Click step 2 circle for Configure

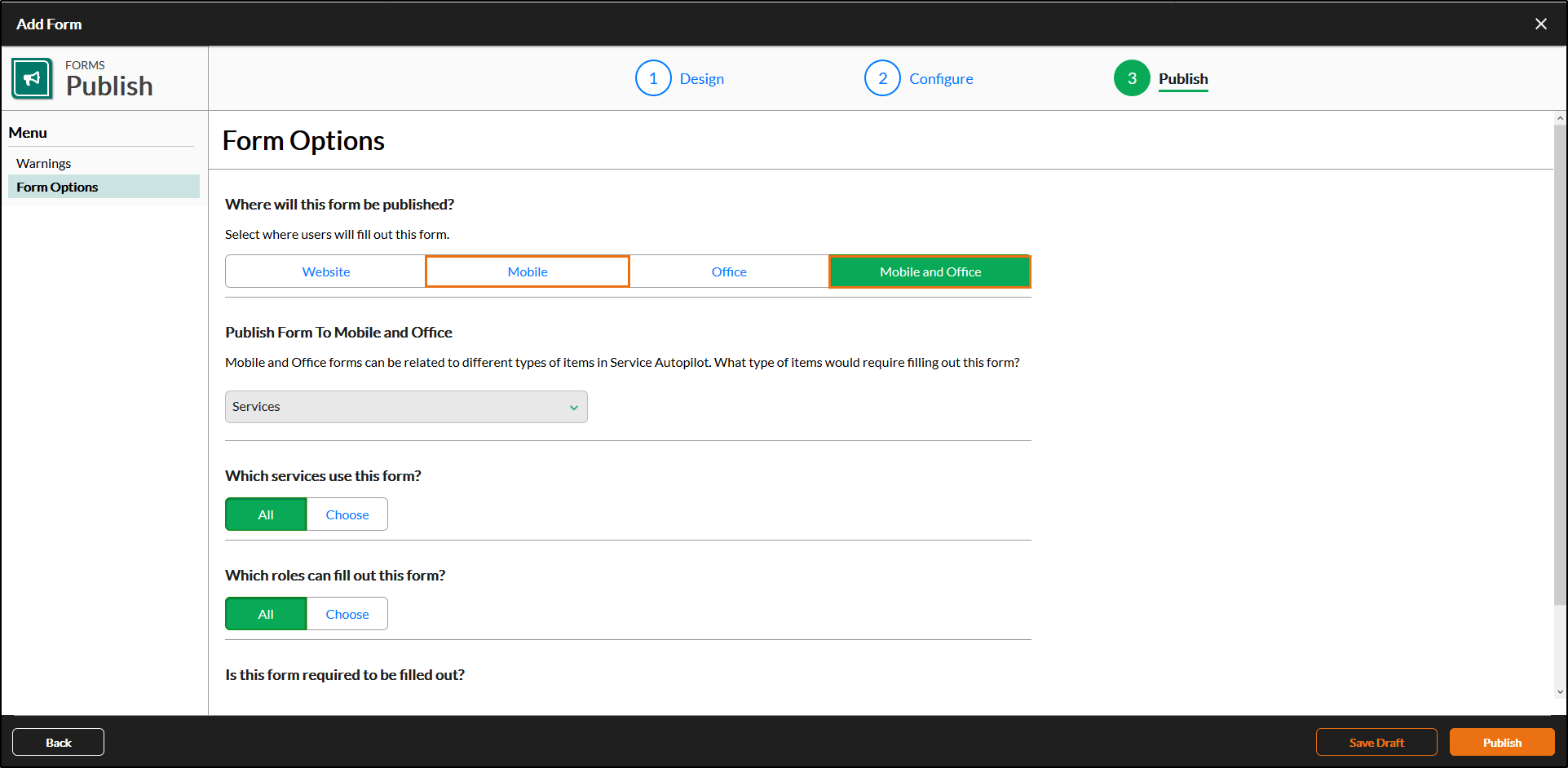pyautogui.click(x=882, y=78)
